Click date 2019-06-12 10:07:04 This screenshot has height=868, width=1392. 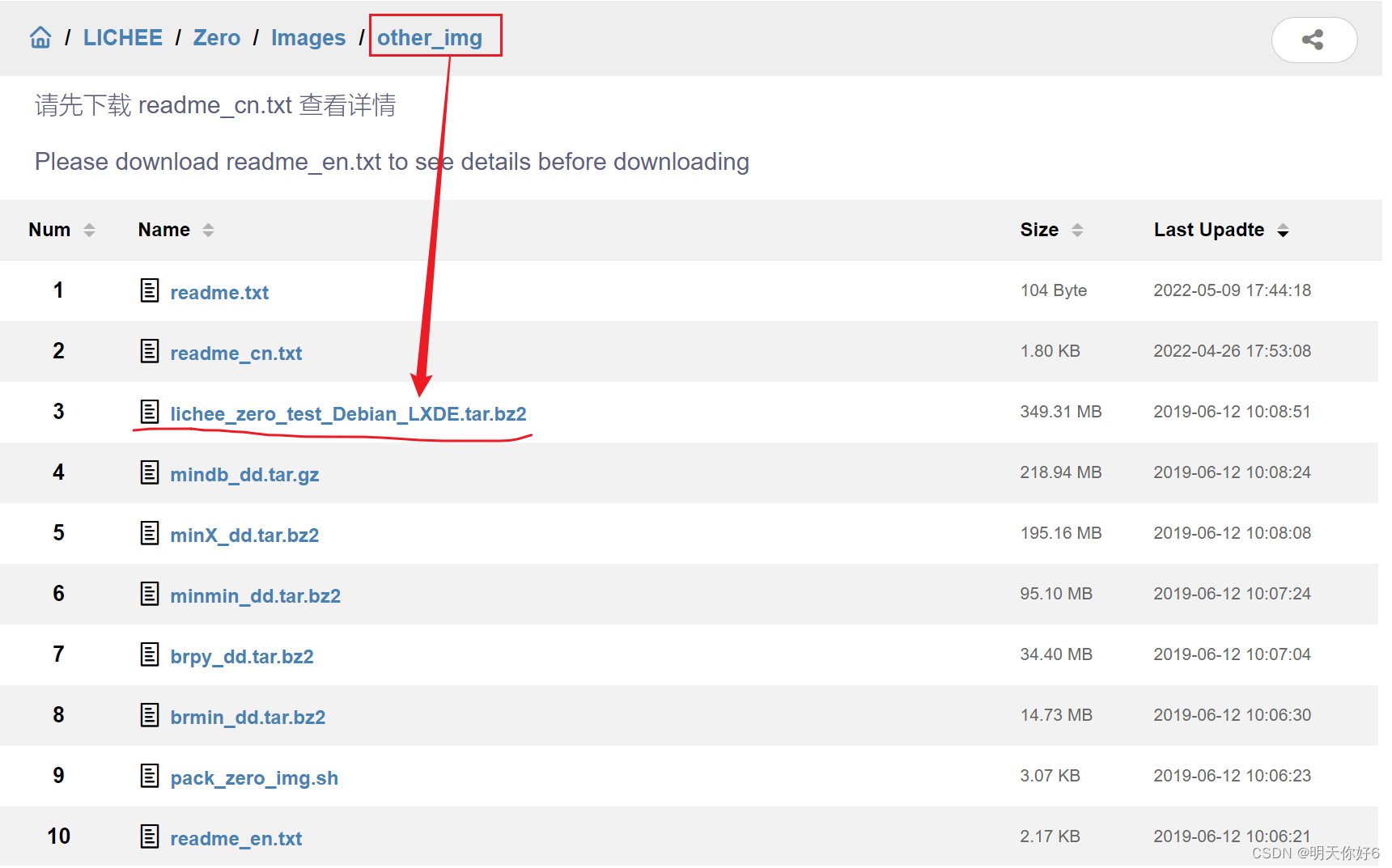(1232, 654)
